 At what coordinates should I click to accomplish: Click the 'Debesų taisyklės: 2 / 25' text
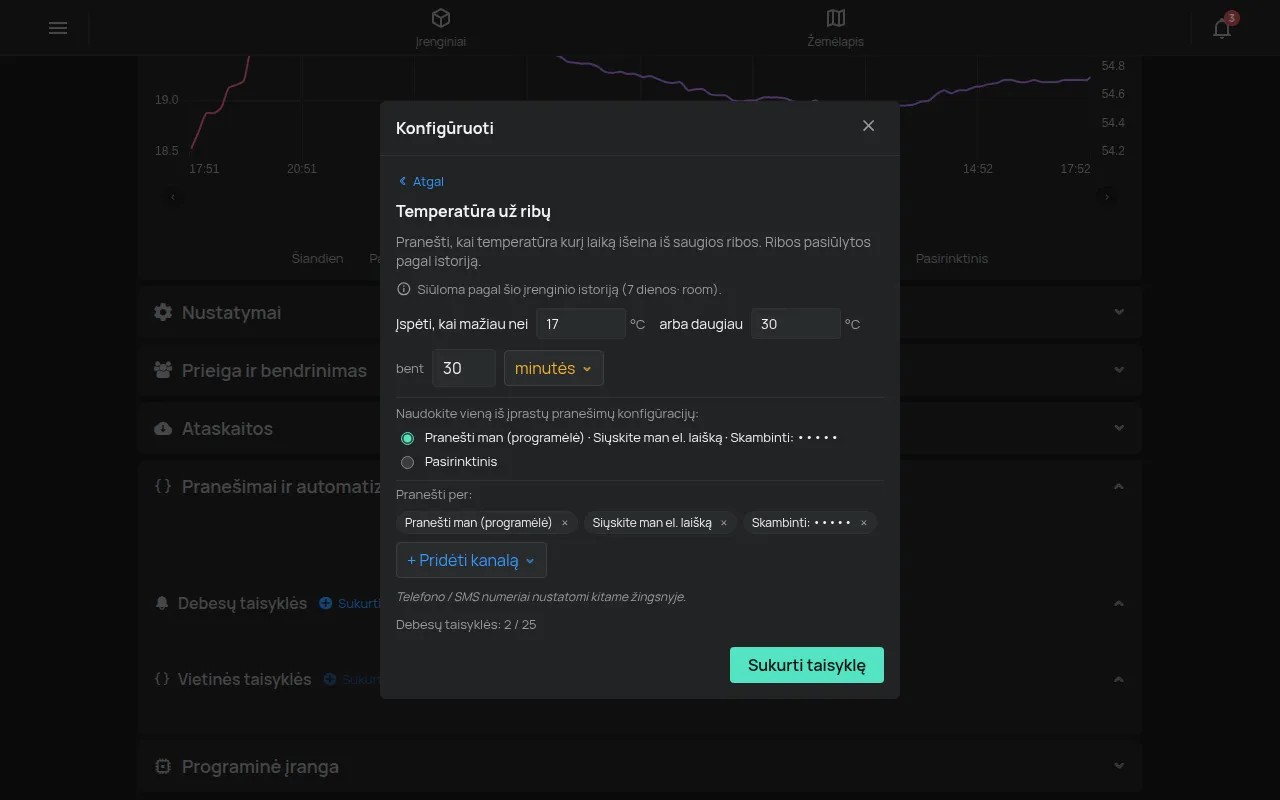pos(466,625)
